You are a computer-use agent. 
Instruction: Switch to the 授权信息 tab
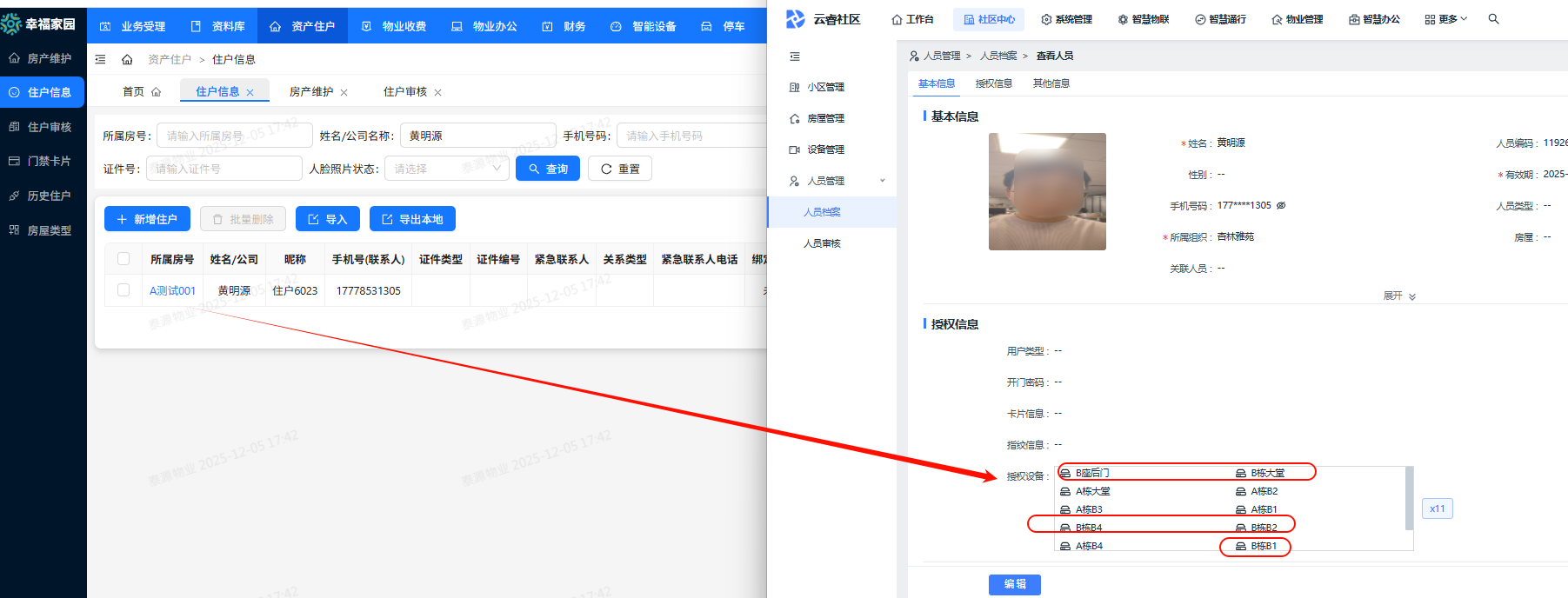(993, 83)
